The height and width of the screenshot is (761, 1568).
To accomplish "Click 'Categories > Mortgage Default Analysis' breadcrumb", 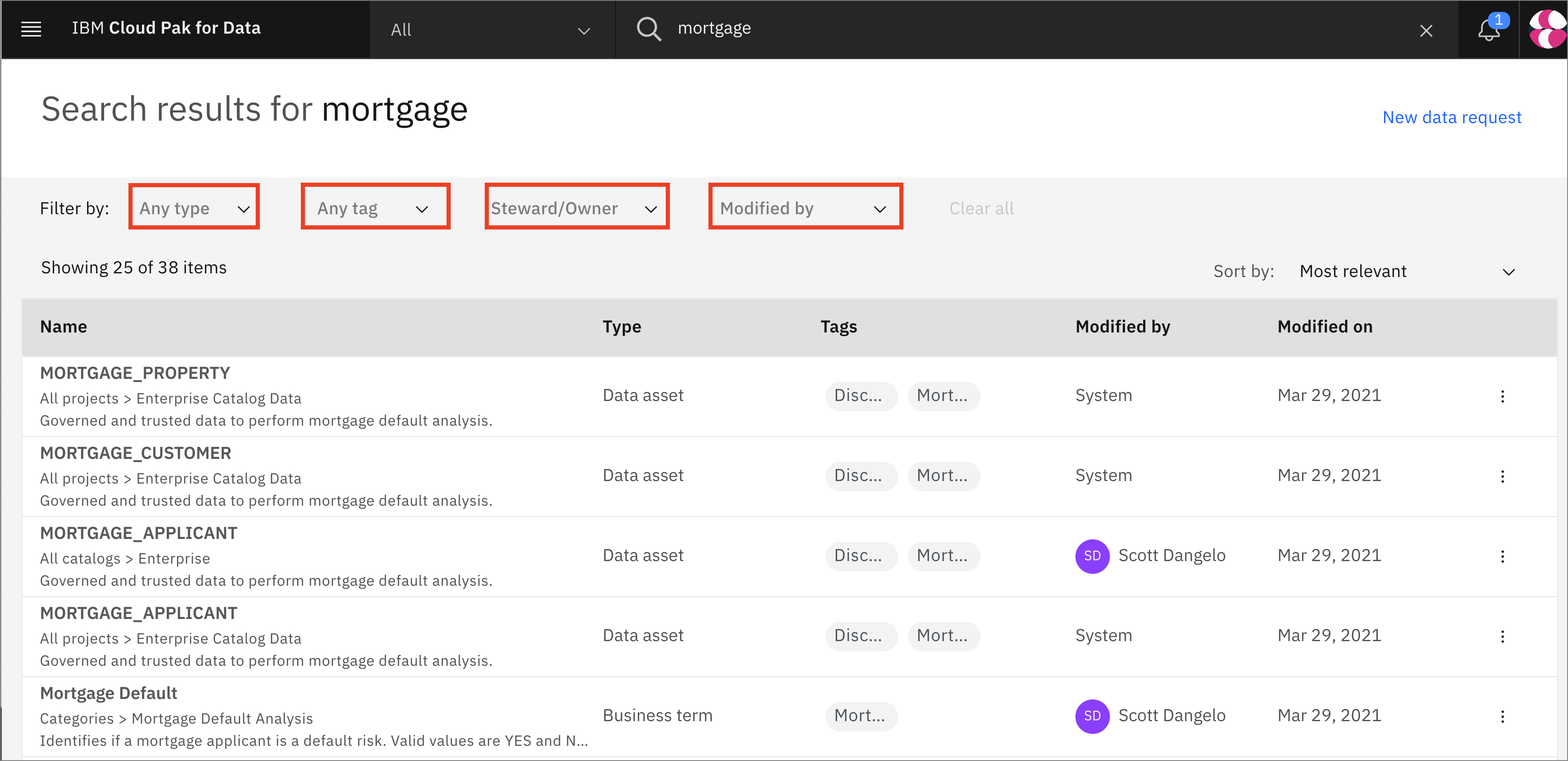I will click(x=176, y=718).
